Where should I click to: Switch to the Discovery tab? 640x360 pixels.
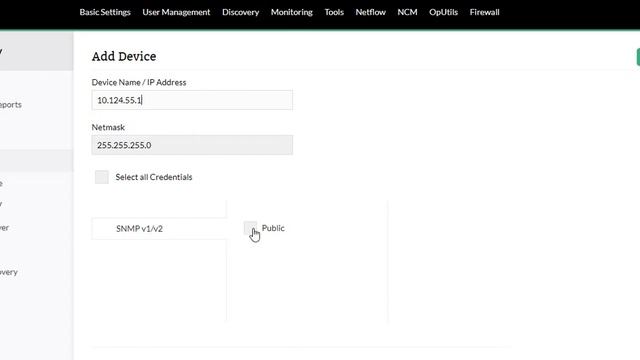240,12
